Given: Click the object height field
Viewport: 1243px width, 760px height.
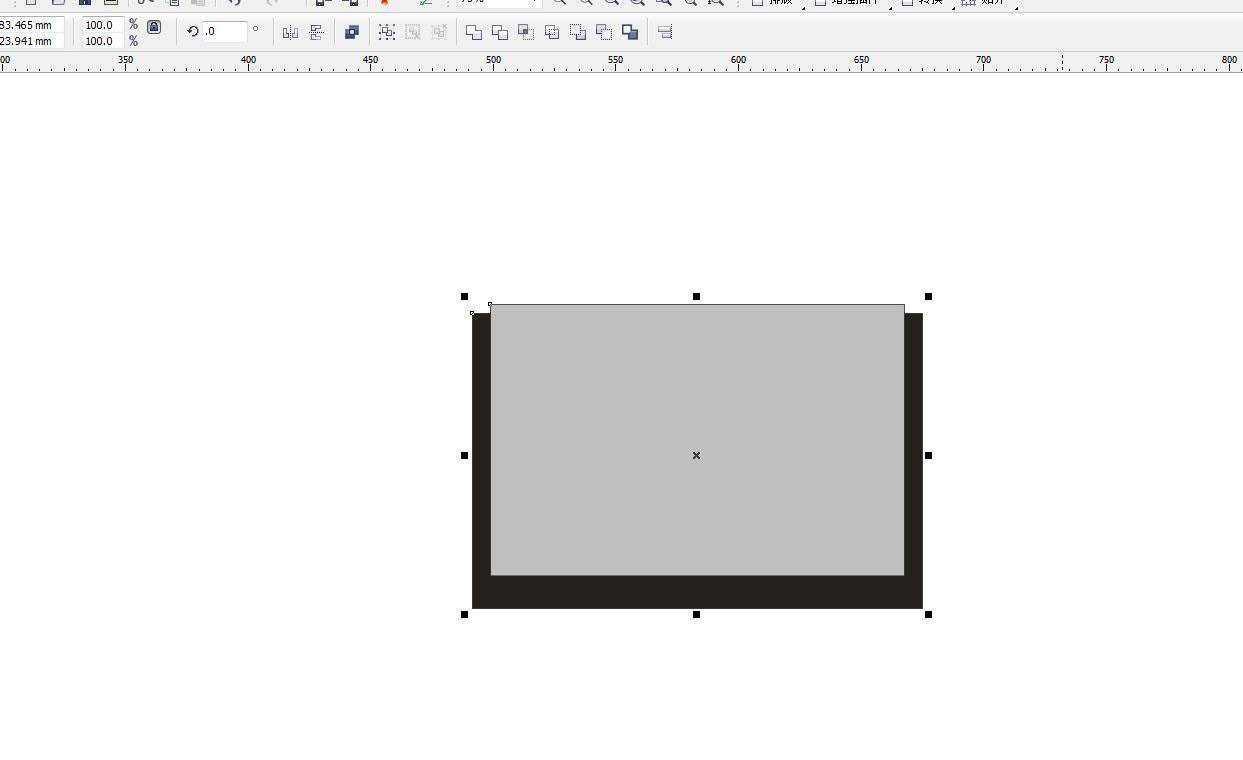Looking at the screenshot, I should [30, 41].
